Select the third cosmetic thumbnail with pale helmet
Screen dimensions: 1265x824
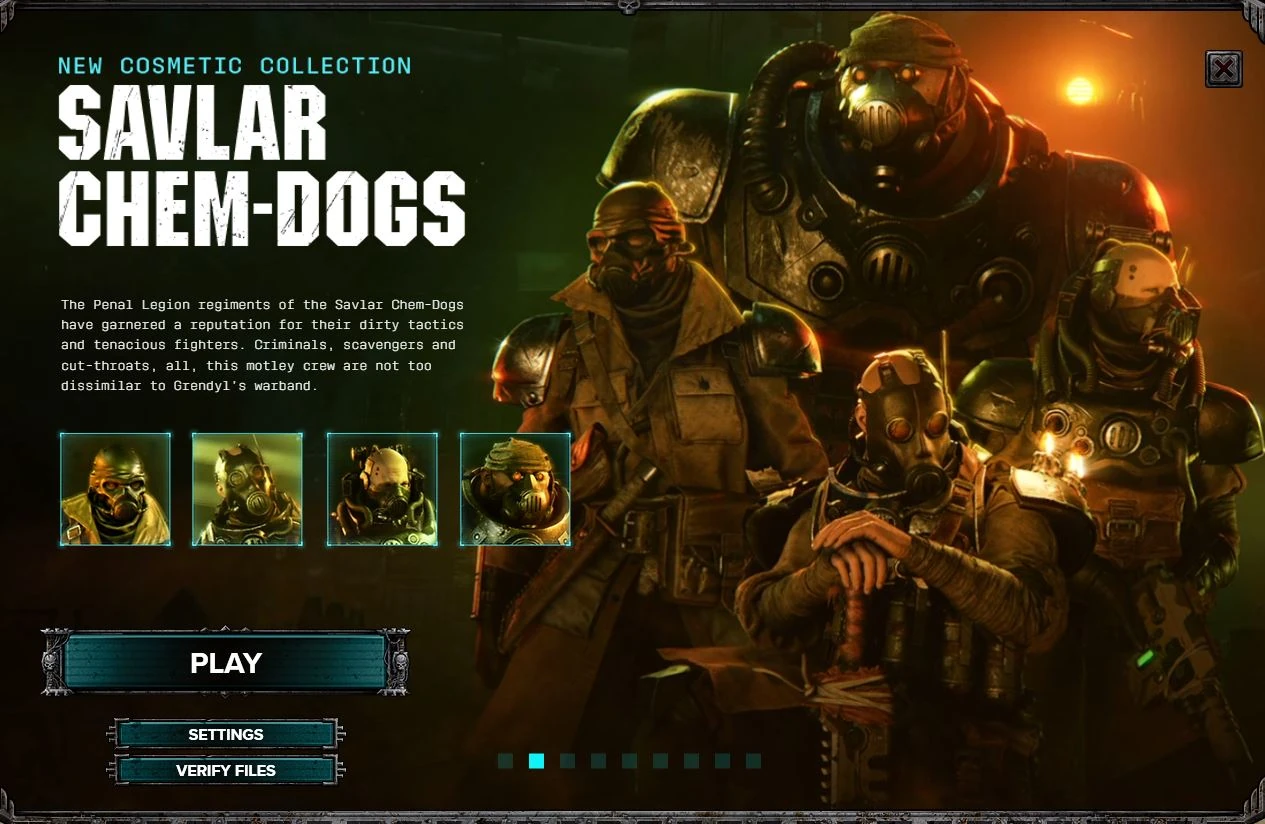pyautogui.click(x=382, y=489)
